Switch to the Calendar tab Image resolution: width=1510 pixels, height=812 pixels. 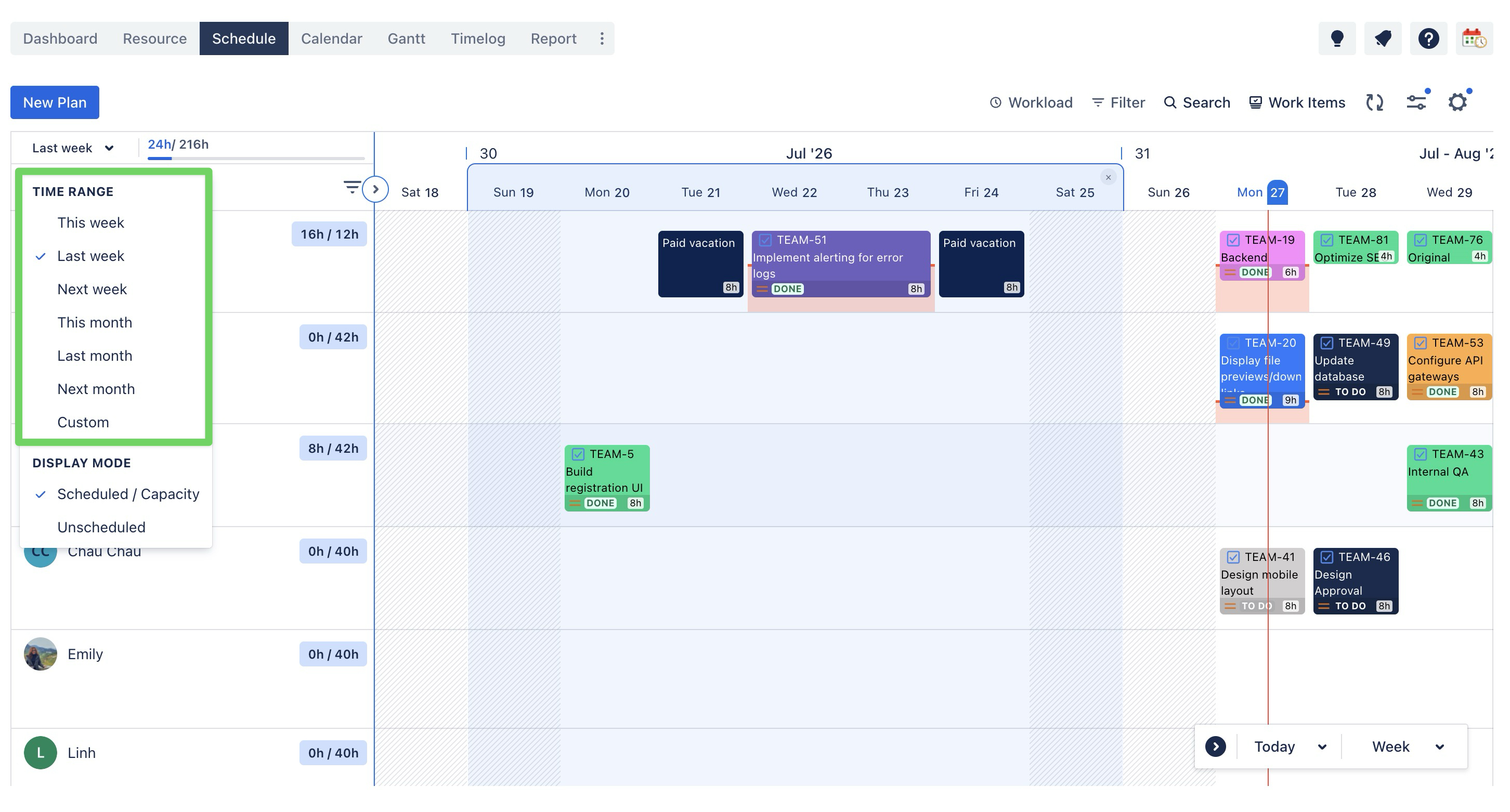coord(332,38)
